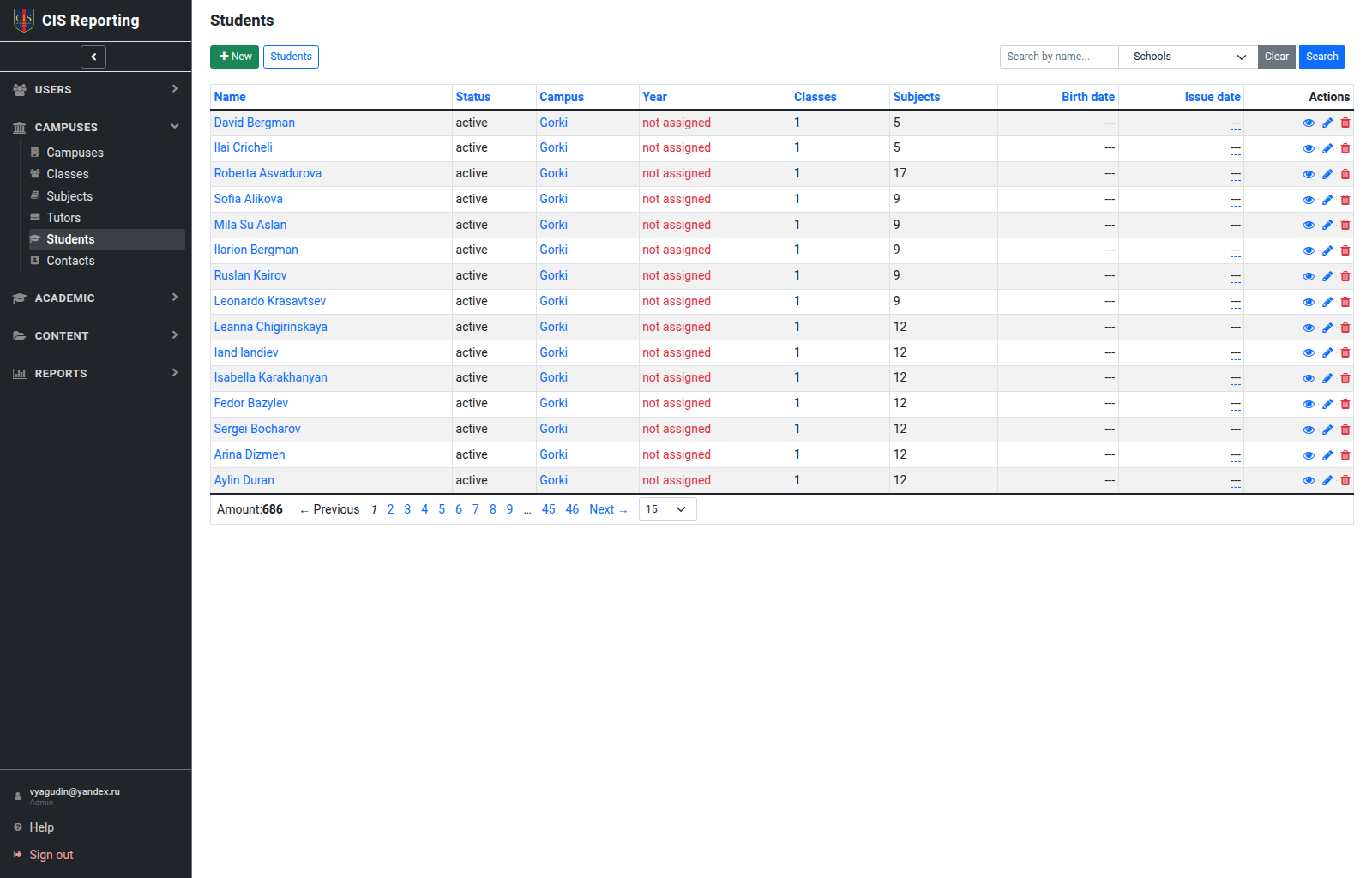Sort table by Birth date column

point(1087,97)
